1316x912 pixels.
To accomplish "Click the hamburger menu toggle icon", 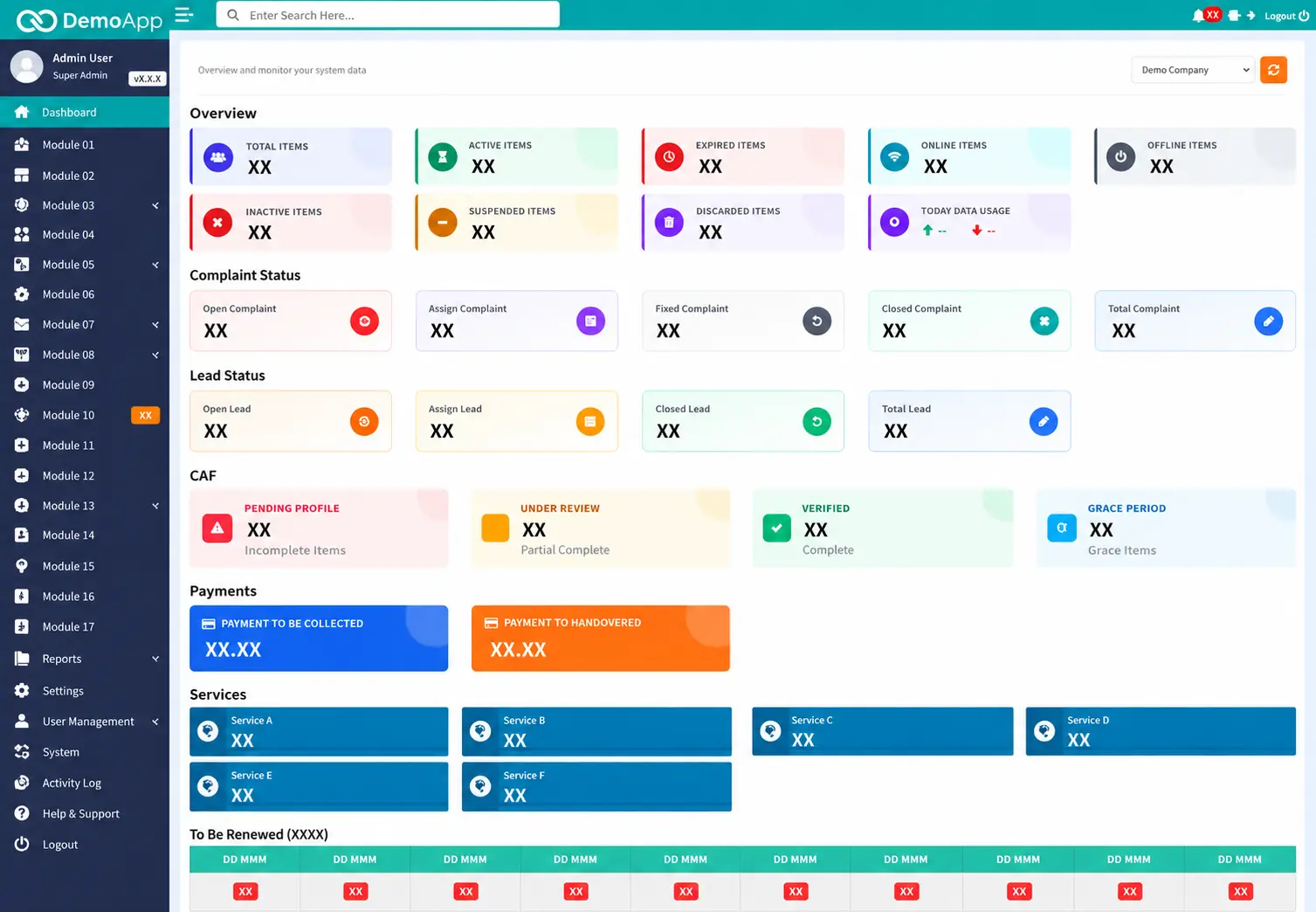I will [183, 15].
